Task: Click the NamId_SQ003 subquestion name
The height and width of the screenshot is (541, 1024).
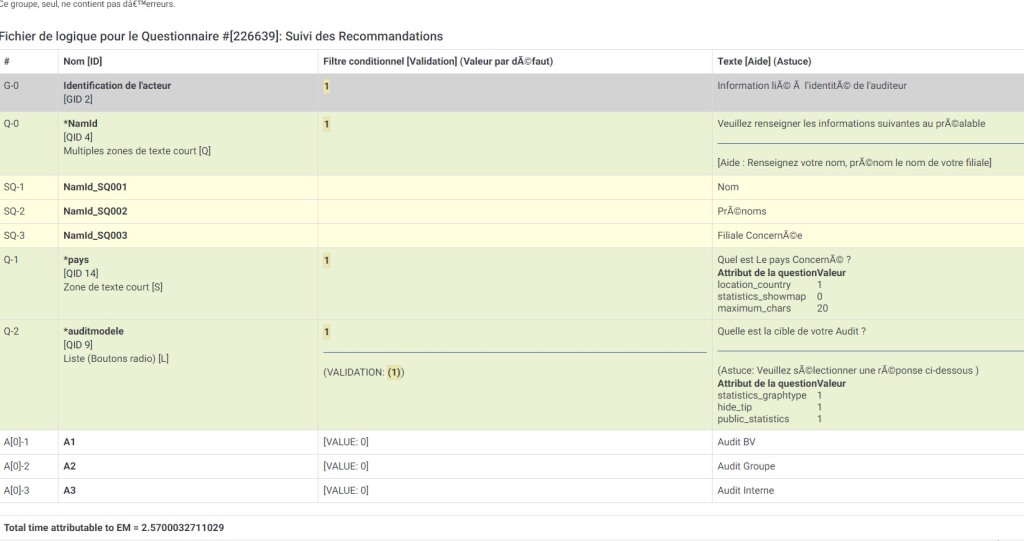Action: [x=95, y=236]
